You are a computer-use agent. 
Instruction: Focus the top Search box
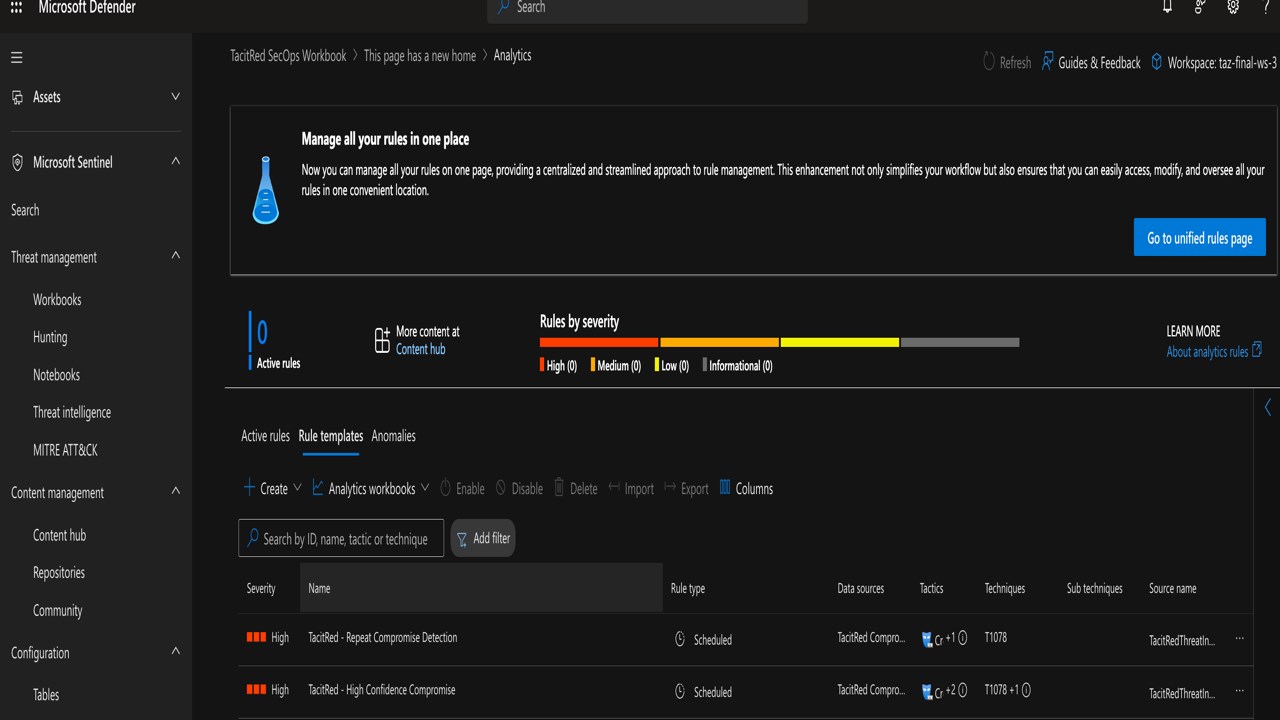click(647, 9)
